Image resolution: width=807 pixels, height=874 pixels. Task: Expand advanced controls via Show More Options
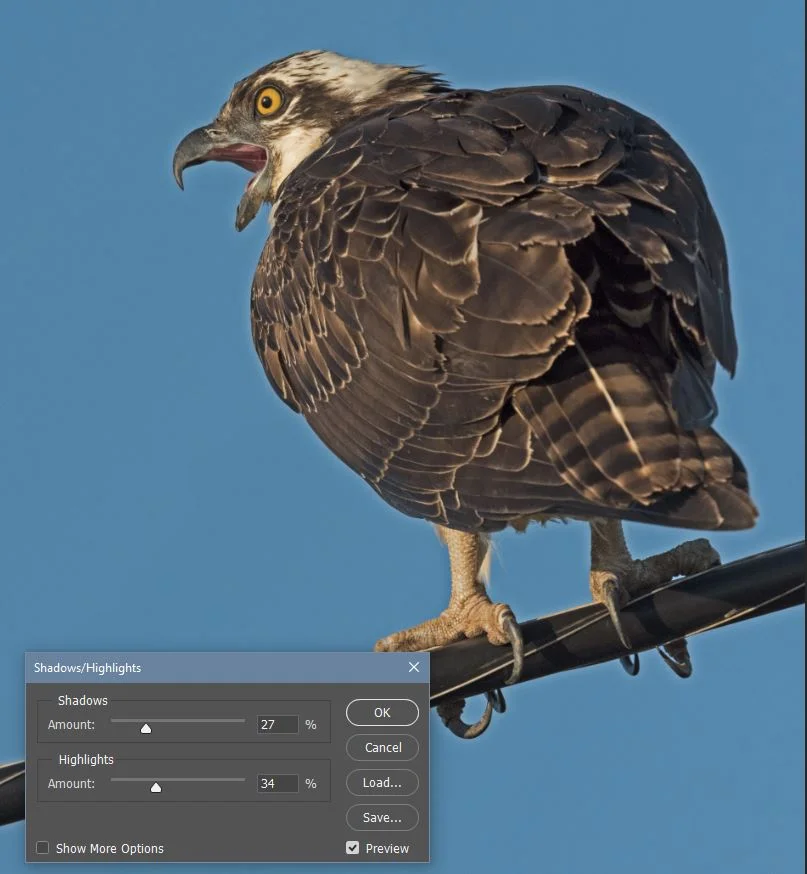coord(42,847)
